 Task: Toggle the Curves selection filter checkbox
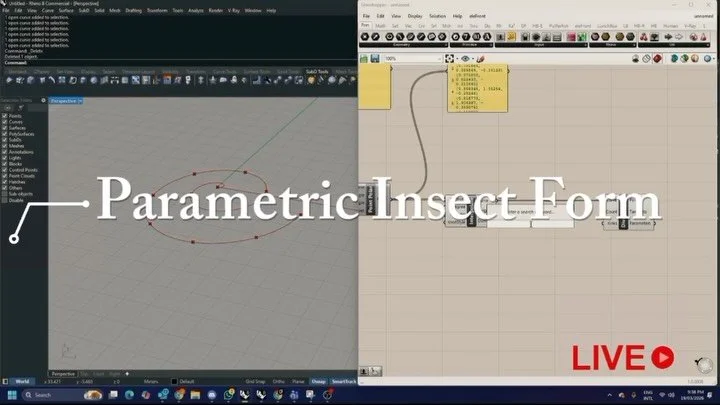pyautogui.click(x=5, y=122)
